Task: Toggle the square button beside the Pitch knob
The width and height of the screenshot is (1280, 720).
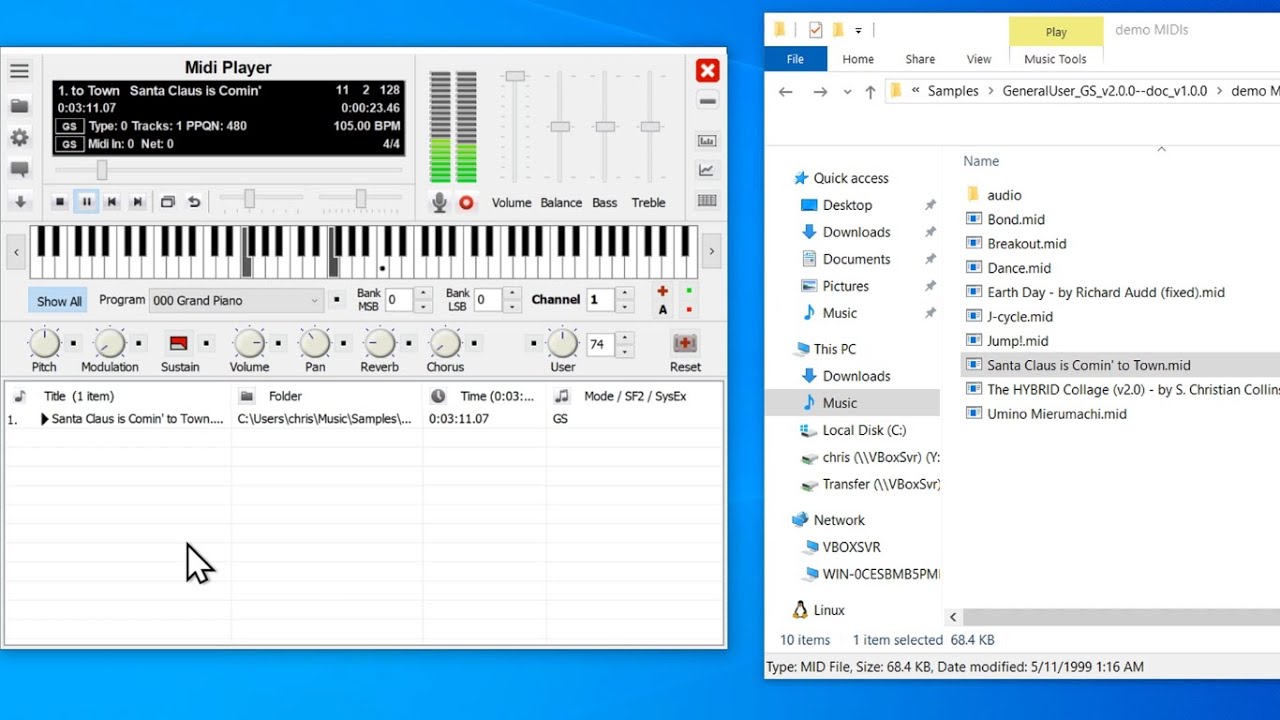Action: [x=73, y=343]
